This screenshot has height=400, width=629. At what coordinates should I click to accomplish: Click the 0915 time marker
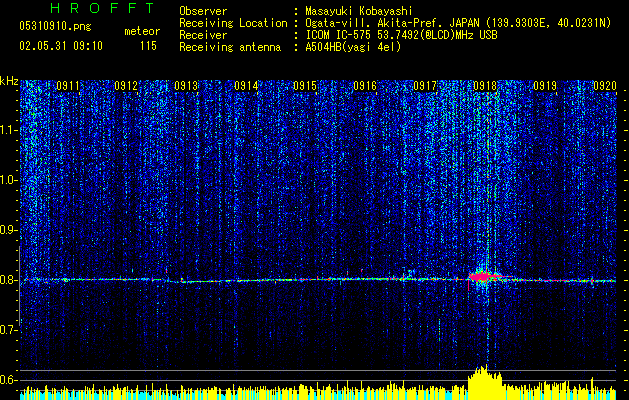pyautogui.click(x=305, y=86)
